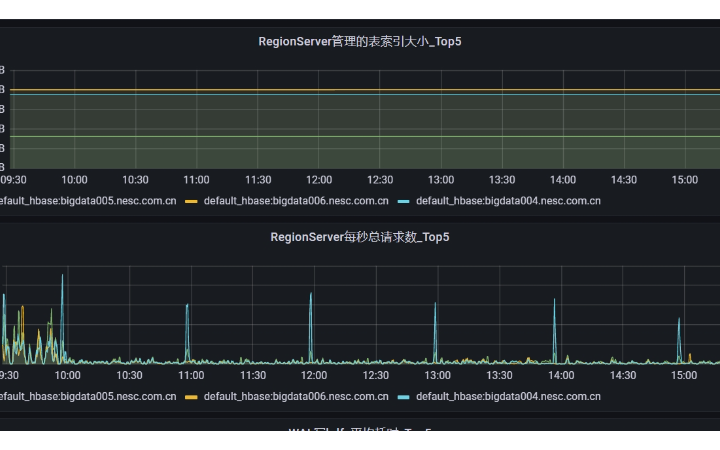Image resolution: width=720 pixels, height=450 pixels.
Task: Click yellow swatch for bigdata006 in index size legend
Action: click(x=191, y=202)
